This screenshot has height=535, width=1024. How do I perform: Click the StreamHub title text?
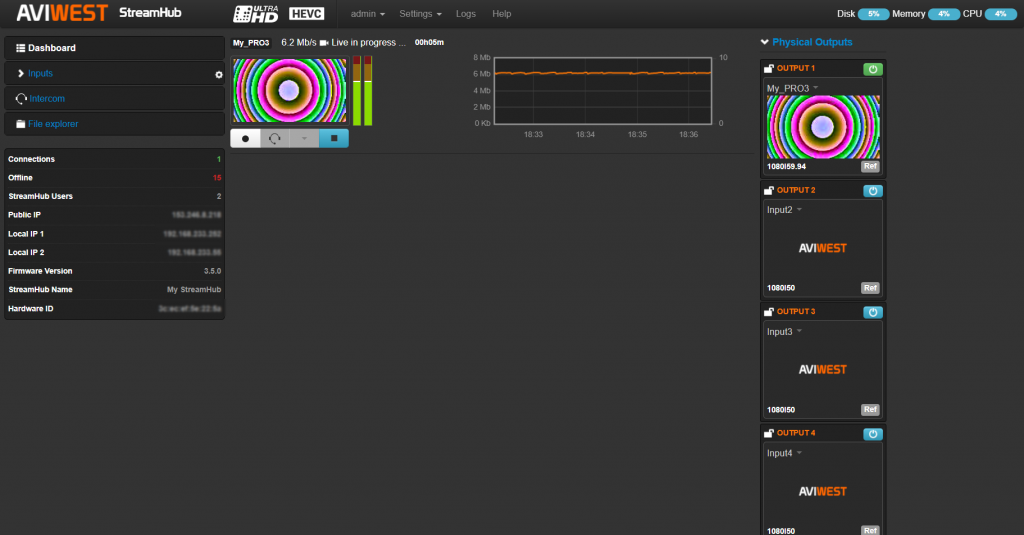(150, 13)
